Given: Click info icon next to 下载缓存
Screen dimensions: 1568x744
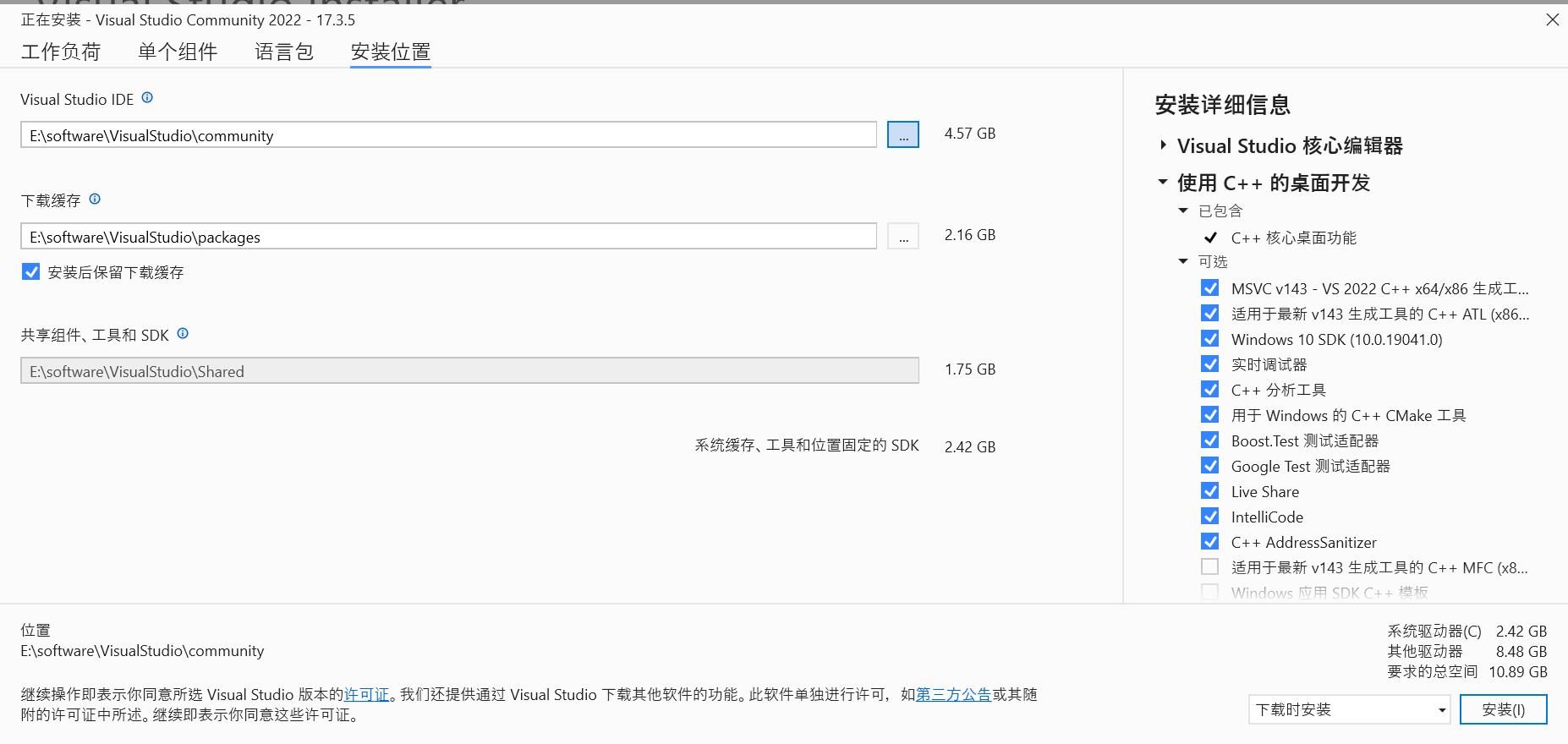Looking at the screenshot, I should 95,200.
